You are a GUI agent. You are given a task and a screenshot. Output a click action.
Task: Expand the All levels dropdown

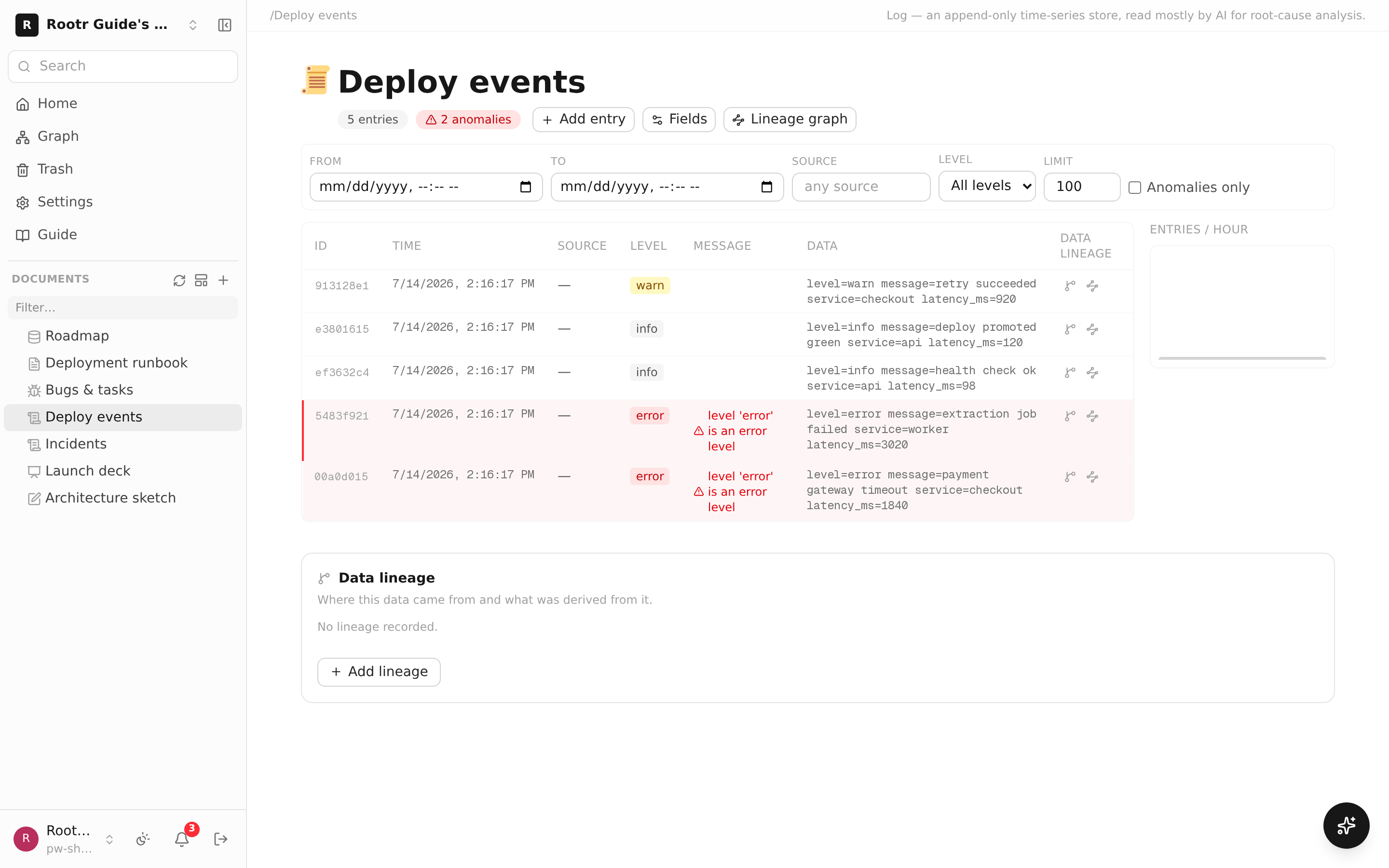[987, 186]
